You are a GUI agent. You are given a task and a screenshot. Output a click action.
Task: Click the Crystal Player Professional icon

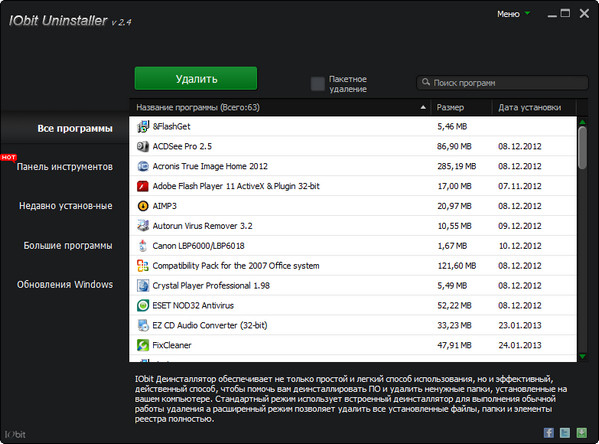click(x=143, y=285)
